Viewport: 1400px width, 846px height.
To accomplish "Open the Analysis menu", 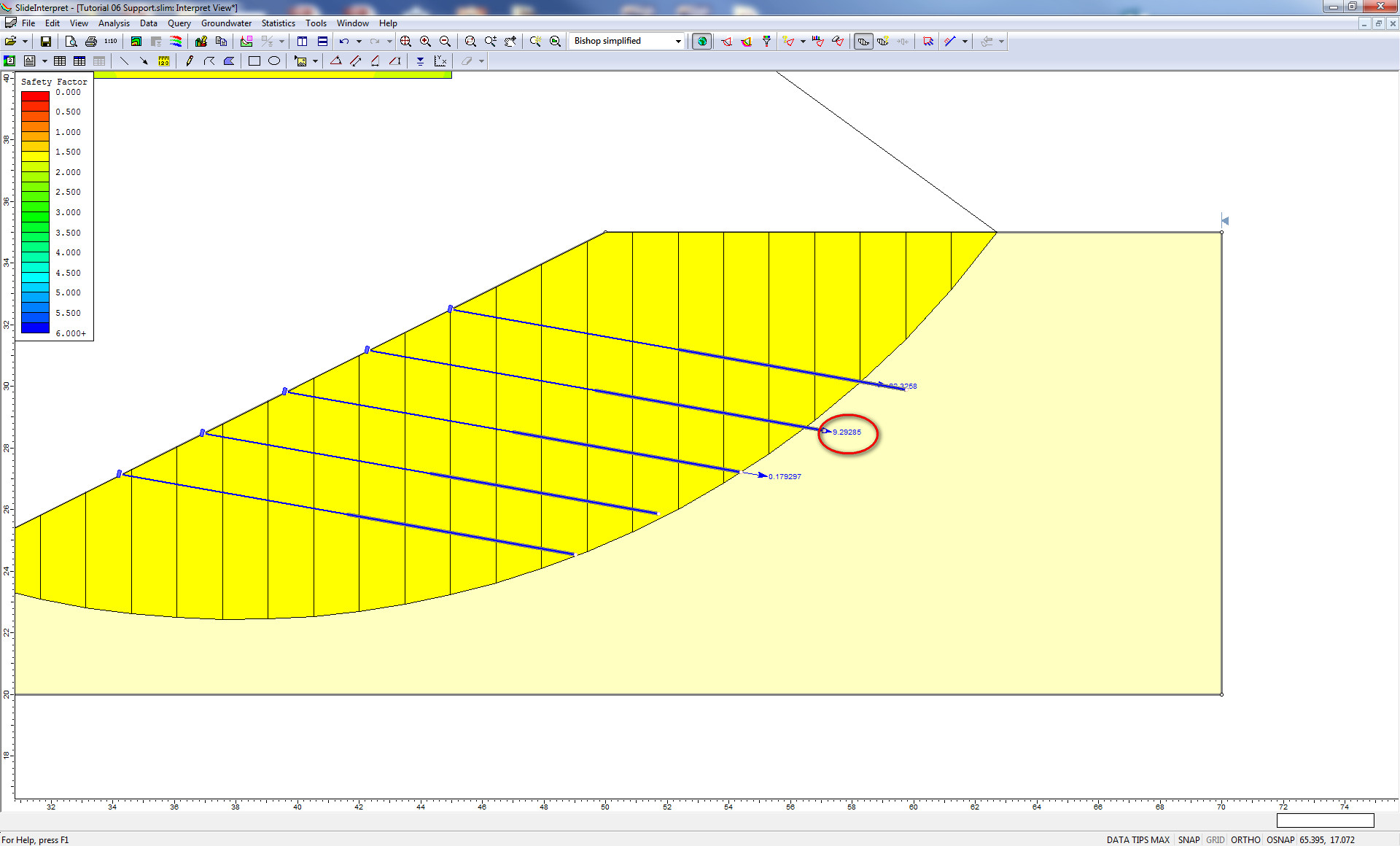I will pos(114,23).
